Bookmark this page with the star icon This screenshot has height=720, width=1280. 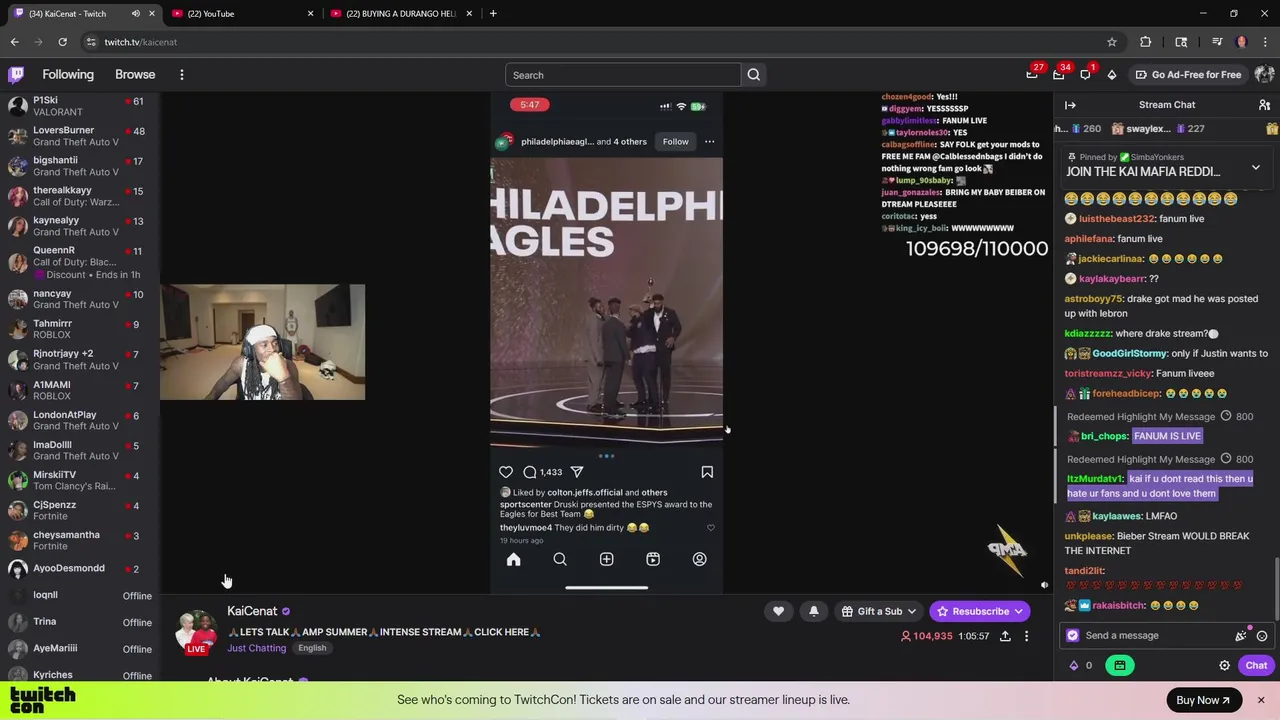[1111, 42]
